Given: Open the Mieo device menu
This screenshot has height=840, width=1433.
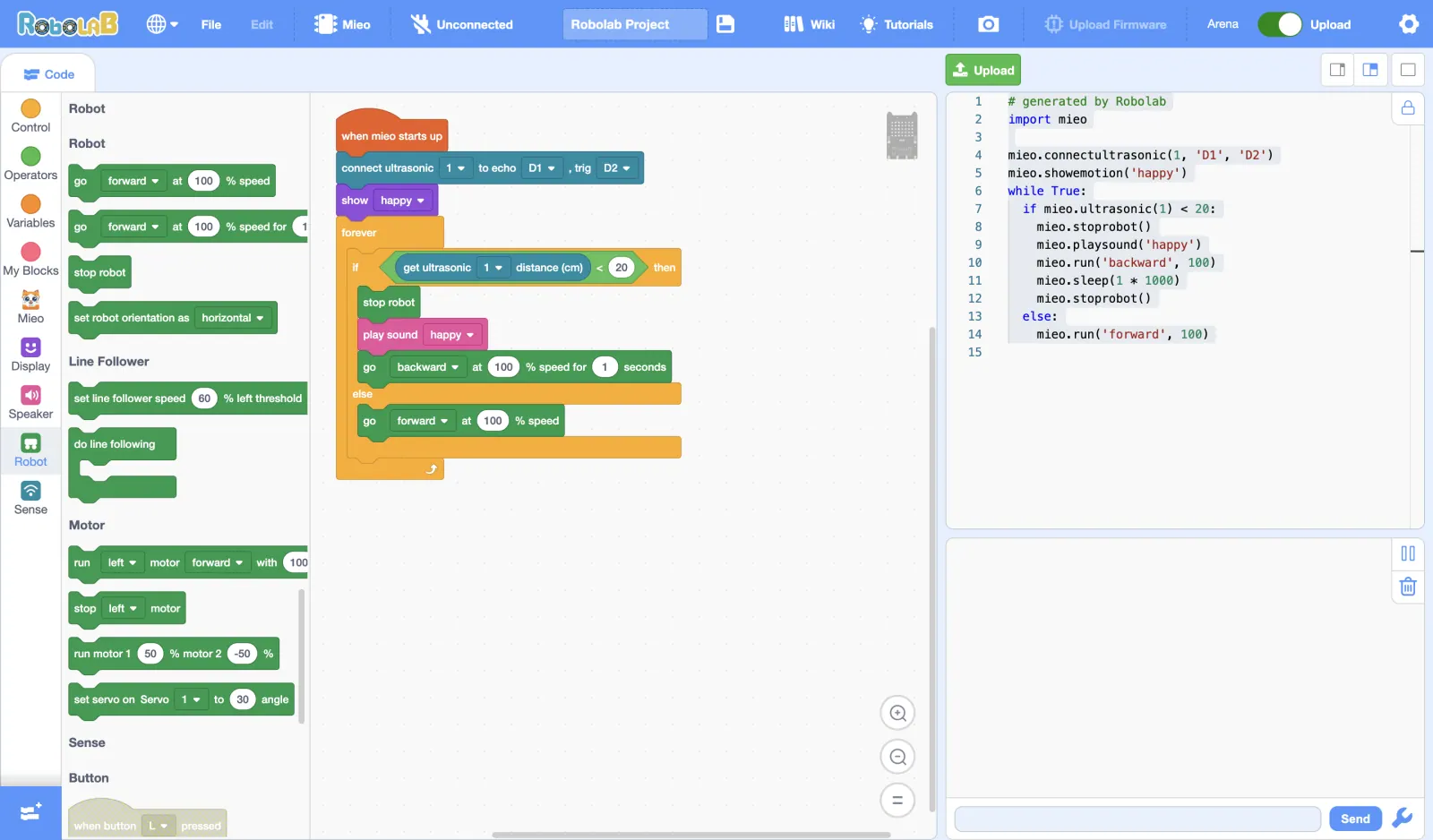Looking at the screenshot, I should click(342, 24).
